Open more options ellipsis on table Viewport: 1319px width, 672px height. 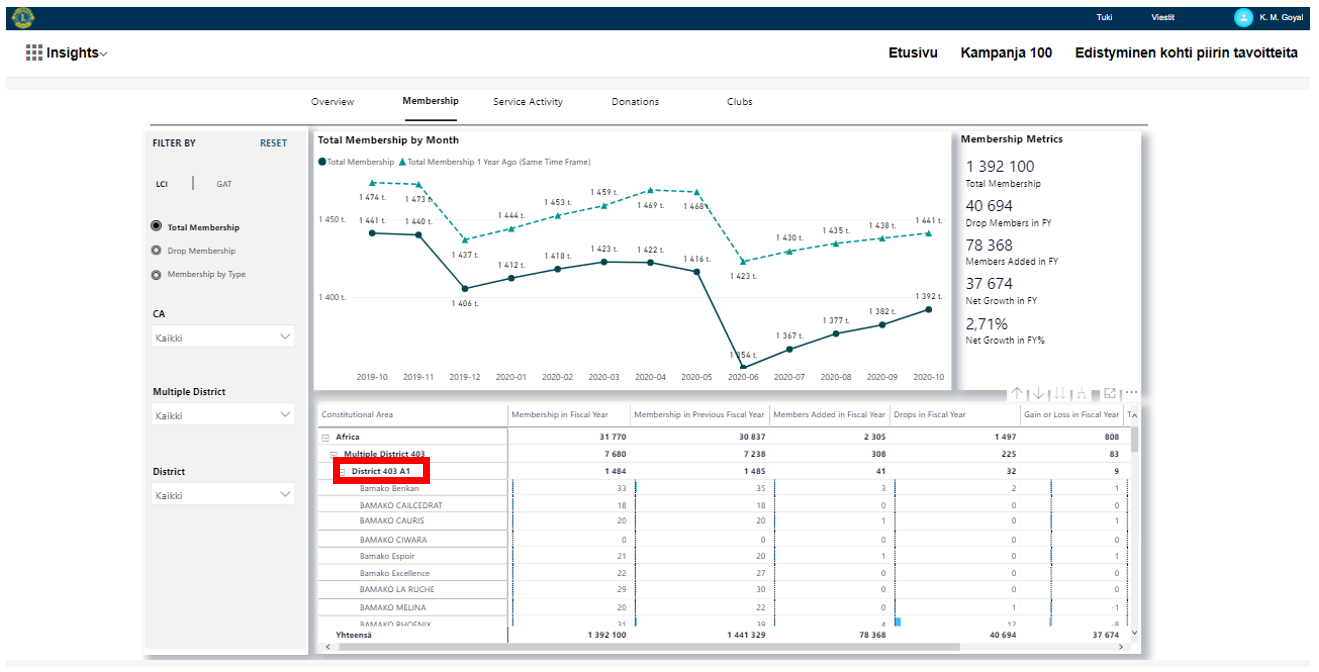pos(1131,393)
